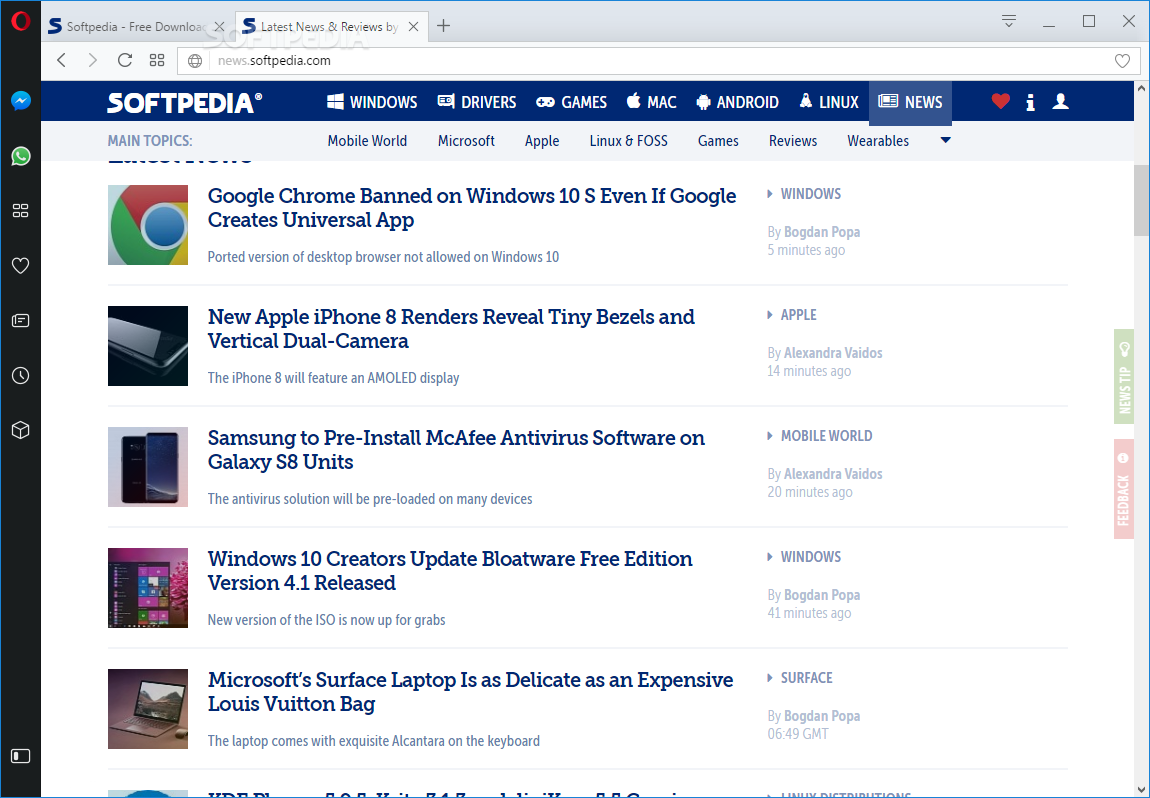Viewport: 1150px width, 798px height.
Task: Click the scrollbar up arrow
Action: coord(1141,88)
